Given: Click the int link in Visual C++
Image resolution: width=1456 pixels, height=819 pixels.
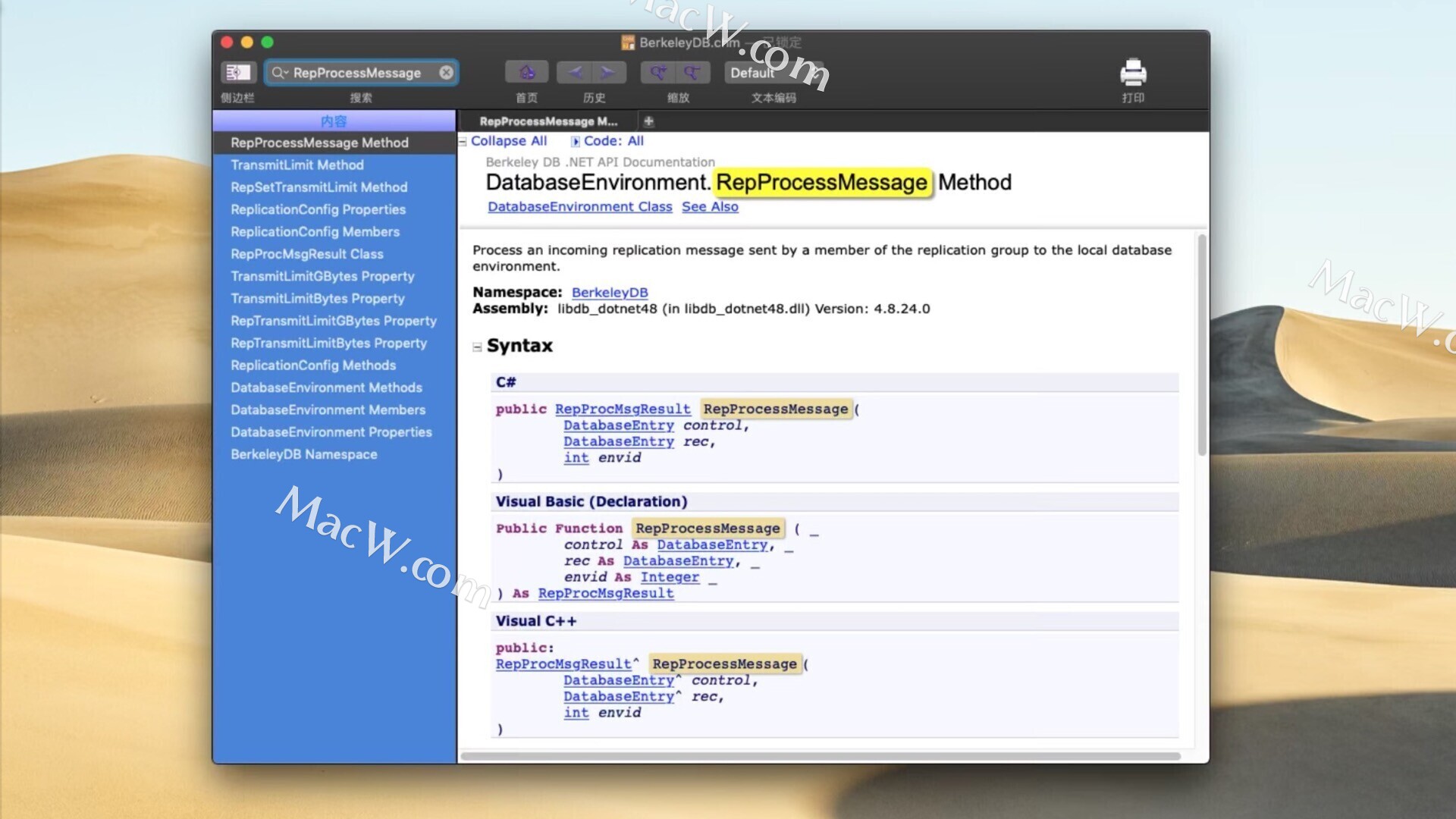Looking at the screenshot, I should point(576,712).
